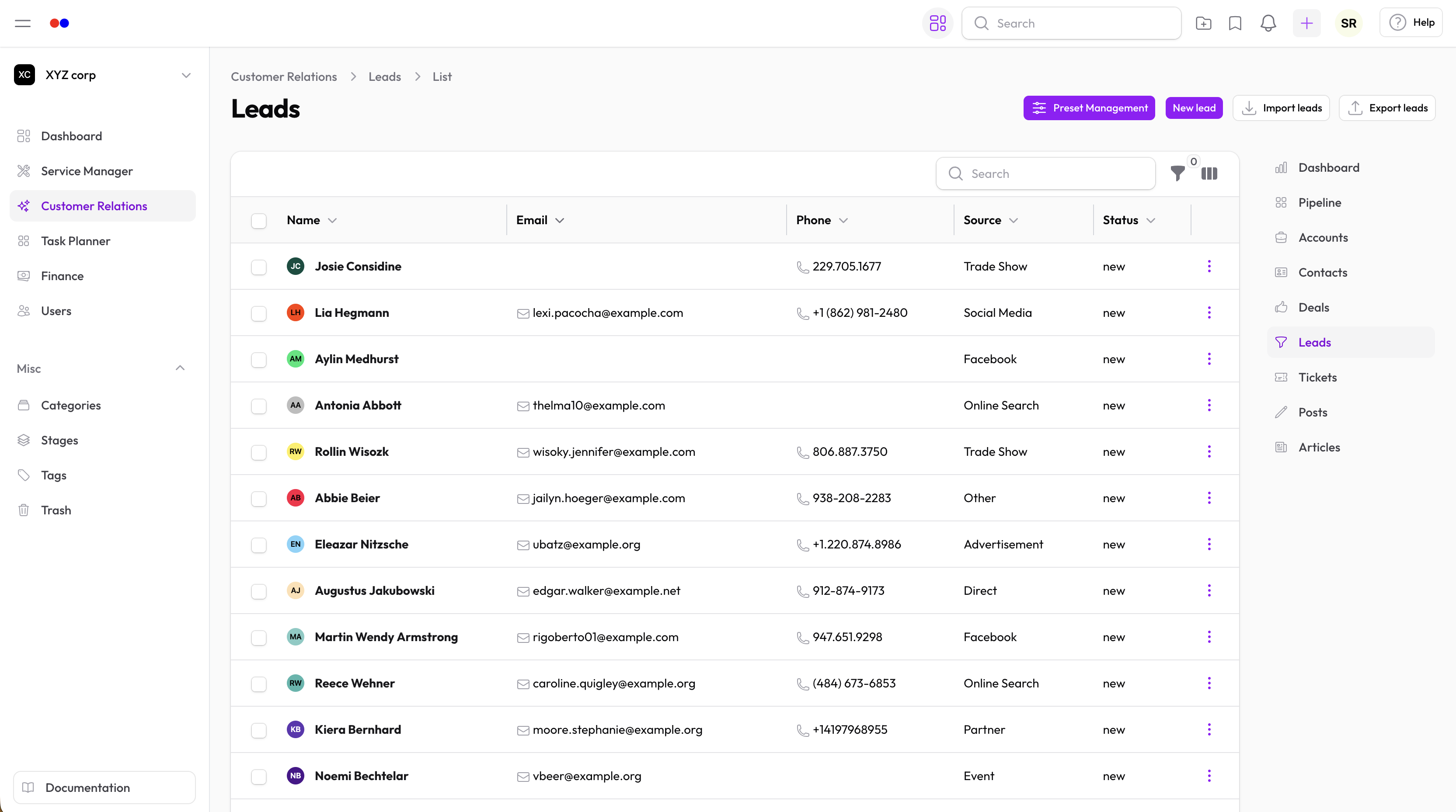Open row actions for Josie Considine
The image size is (1456, 812).
[x=1209, y=266]
